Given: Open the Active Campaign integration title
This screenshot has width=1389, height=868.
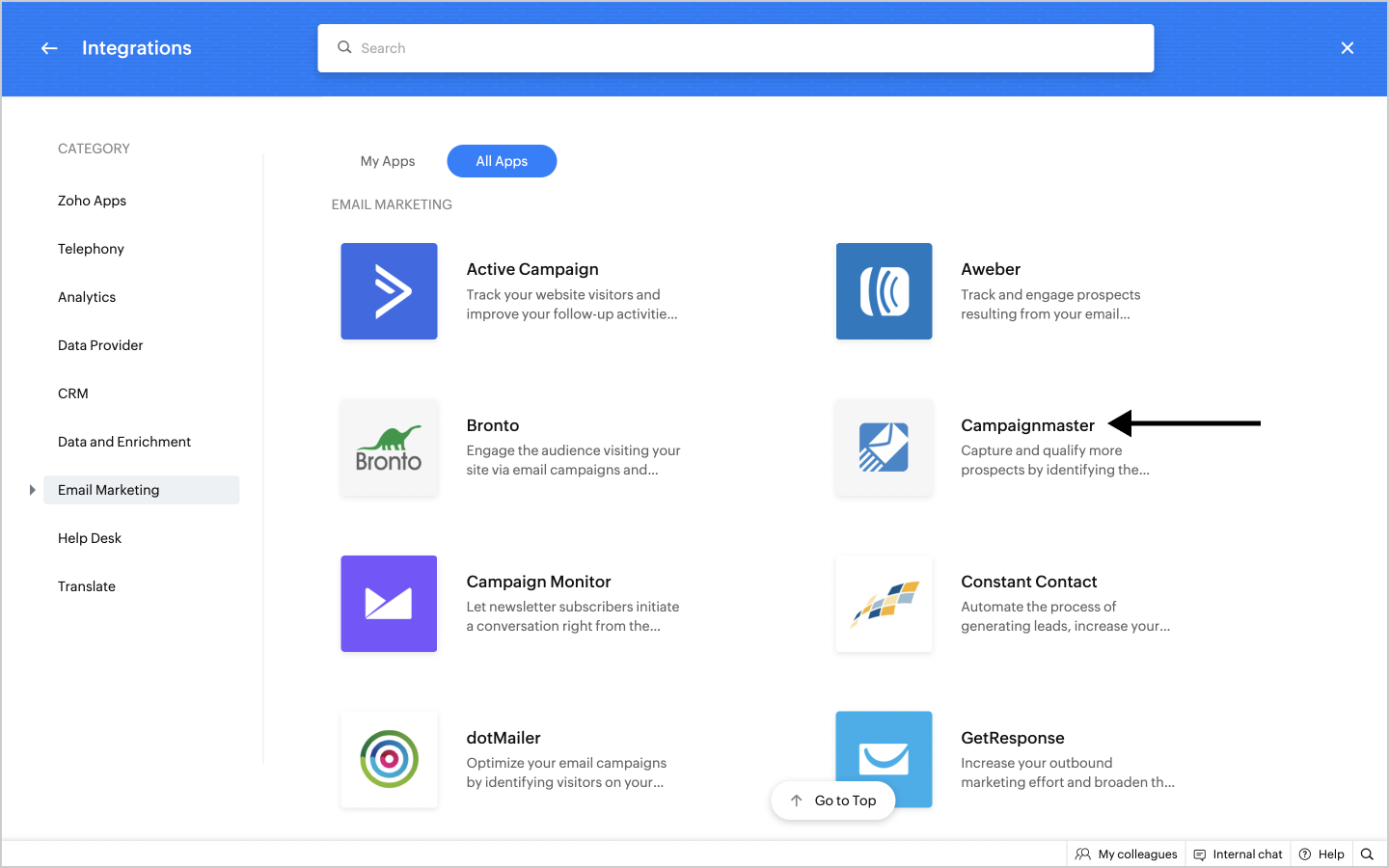Looking at the screenshot, I should pyautogui.click(x=532, y=269).
